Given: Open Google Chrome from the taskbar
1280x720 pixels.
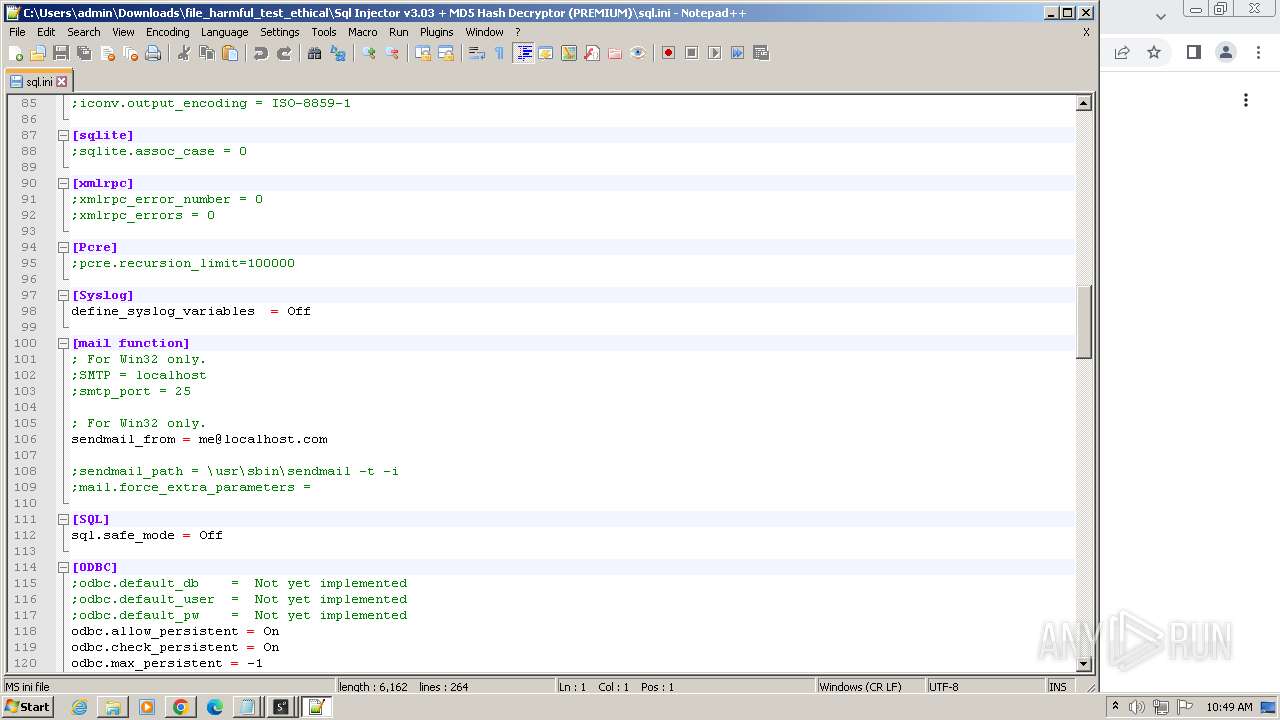Looking at the screenshot, I should [x=180, y=707].
